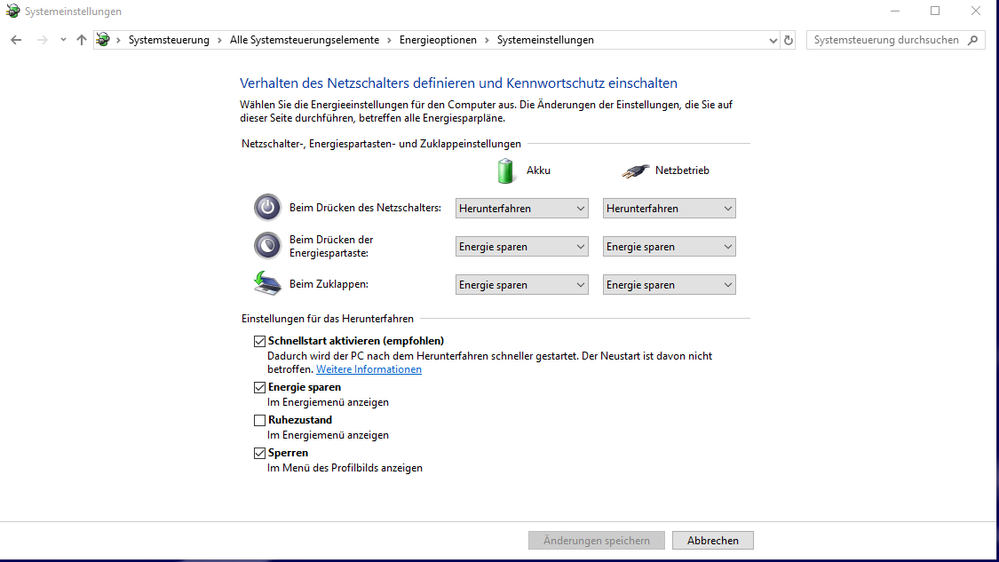Uncheck the Energie sparen checkbox

point(260,387)
